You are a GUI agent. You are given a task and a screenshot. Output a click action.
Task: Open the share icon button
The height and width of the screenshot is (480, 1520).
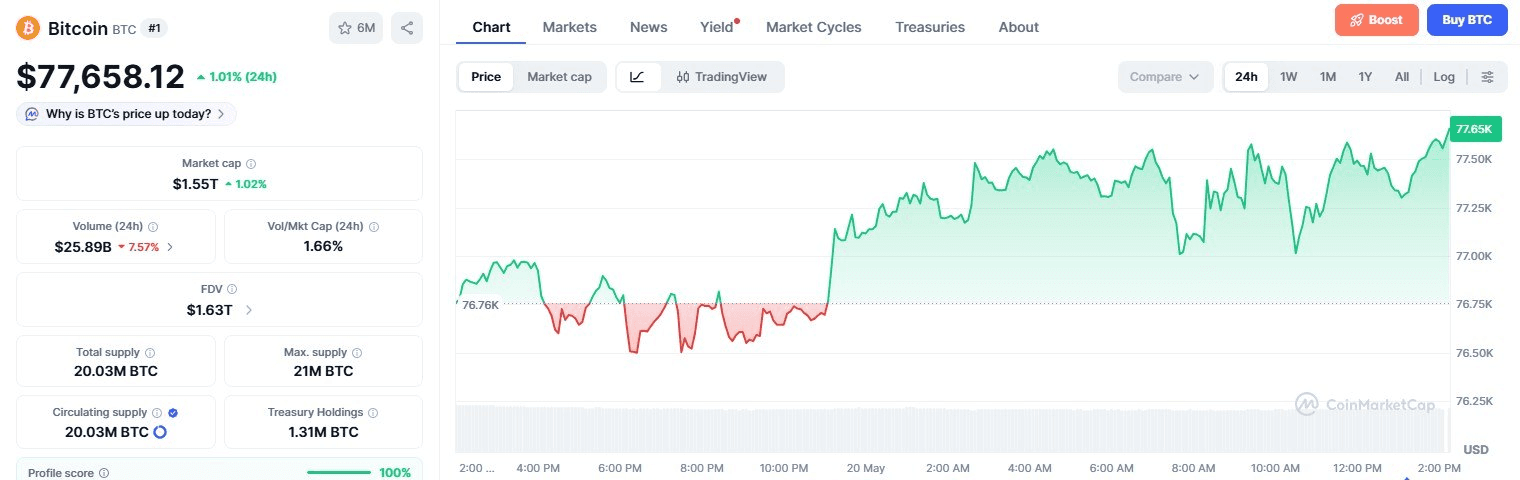point(407,28)
